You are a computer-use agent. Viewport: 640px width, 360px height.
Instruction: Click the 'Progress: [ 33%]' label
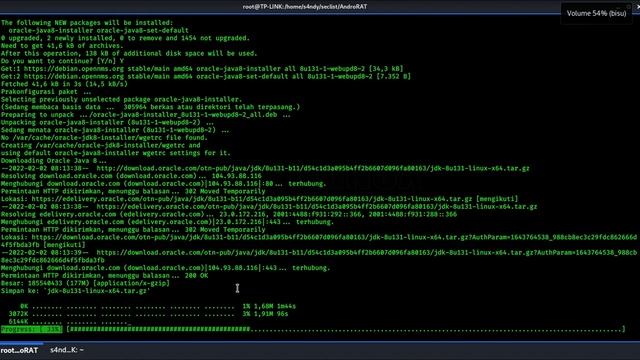click(x=31, y=329)
